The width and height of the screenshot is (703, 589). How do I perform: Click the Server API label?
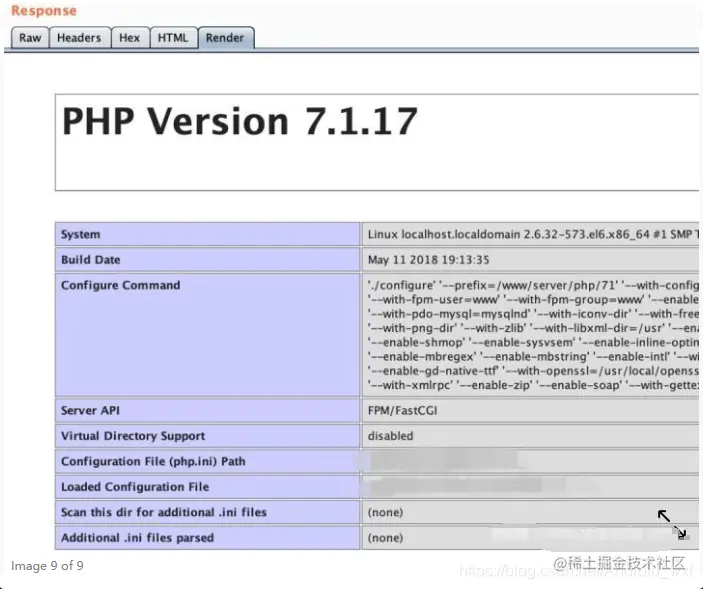coord(90,411)
